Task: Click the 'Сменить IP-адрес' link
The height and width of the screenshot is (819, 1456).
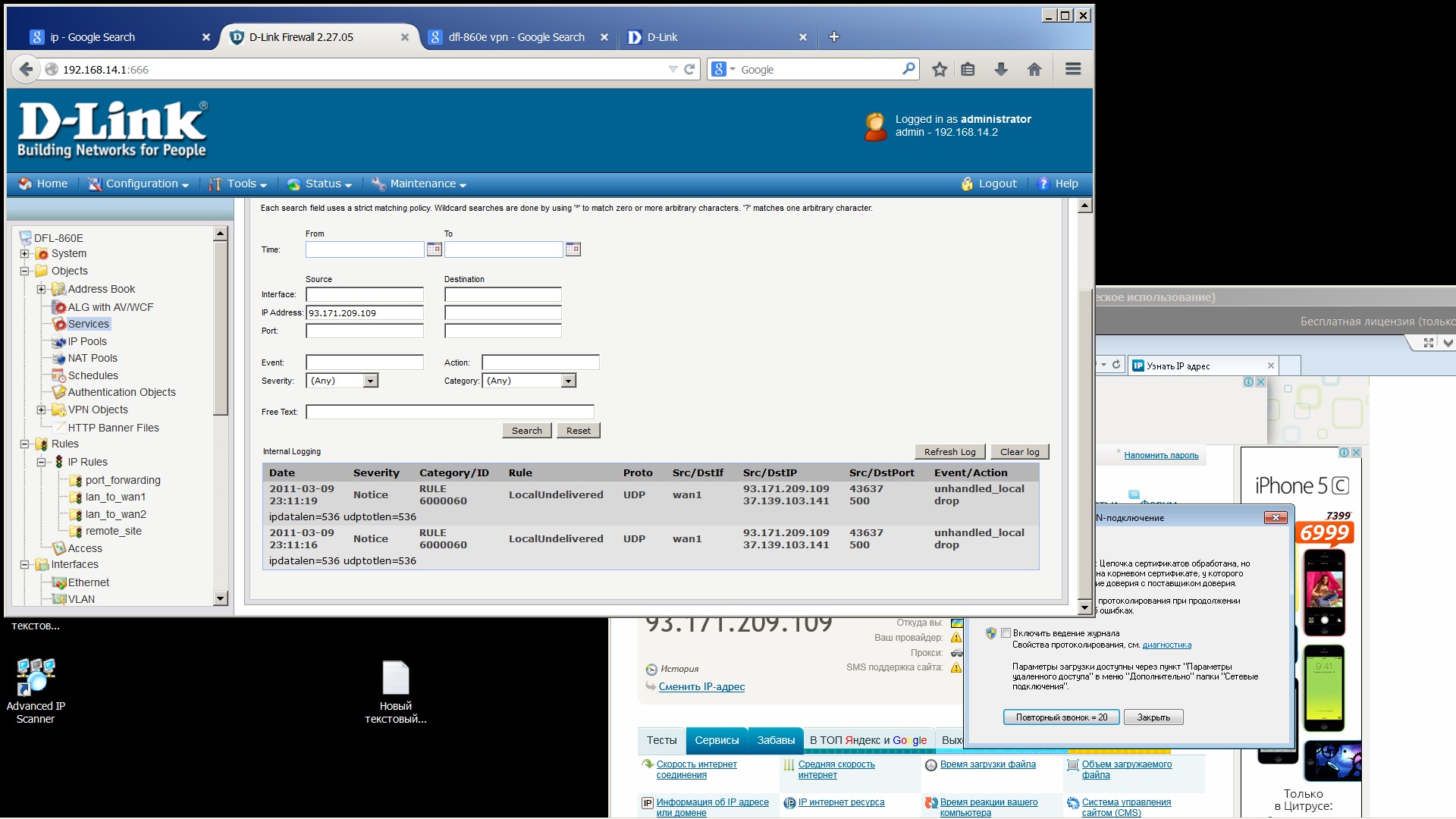Action: pyautogui.click(x=701, y=687)
